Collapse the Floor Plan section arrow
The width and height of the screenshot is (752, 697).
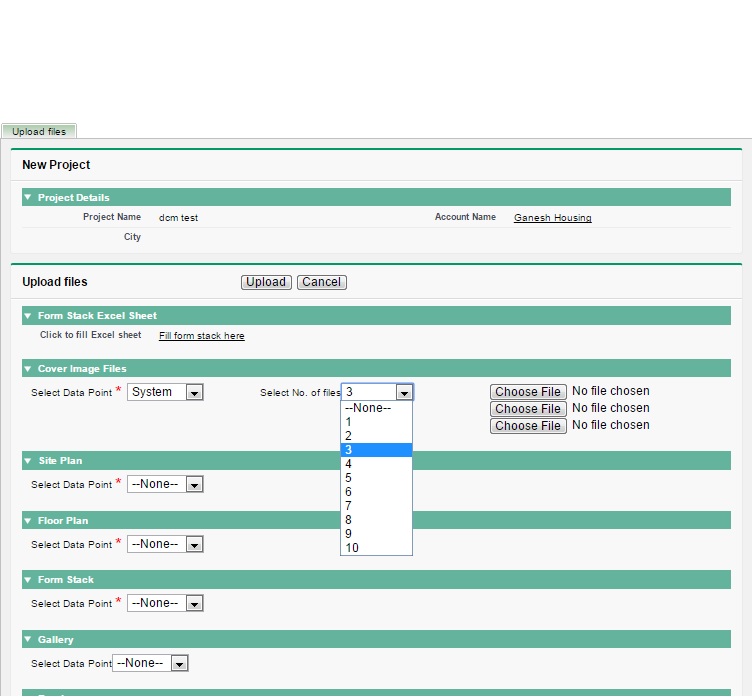click(28, 521)
